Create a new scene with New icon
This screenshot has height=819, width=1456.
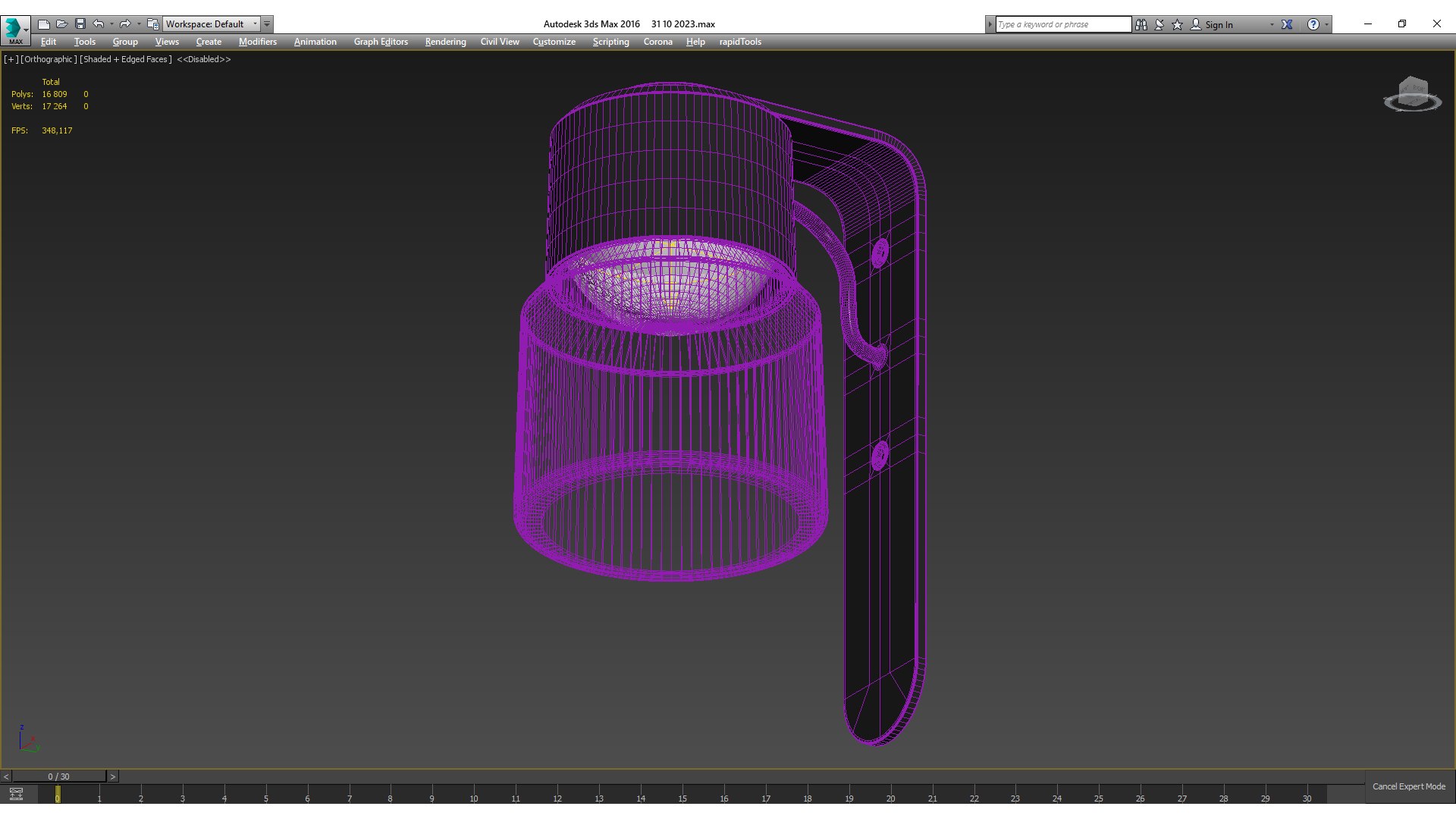pyautogui.click(x=44, y=24)
